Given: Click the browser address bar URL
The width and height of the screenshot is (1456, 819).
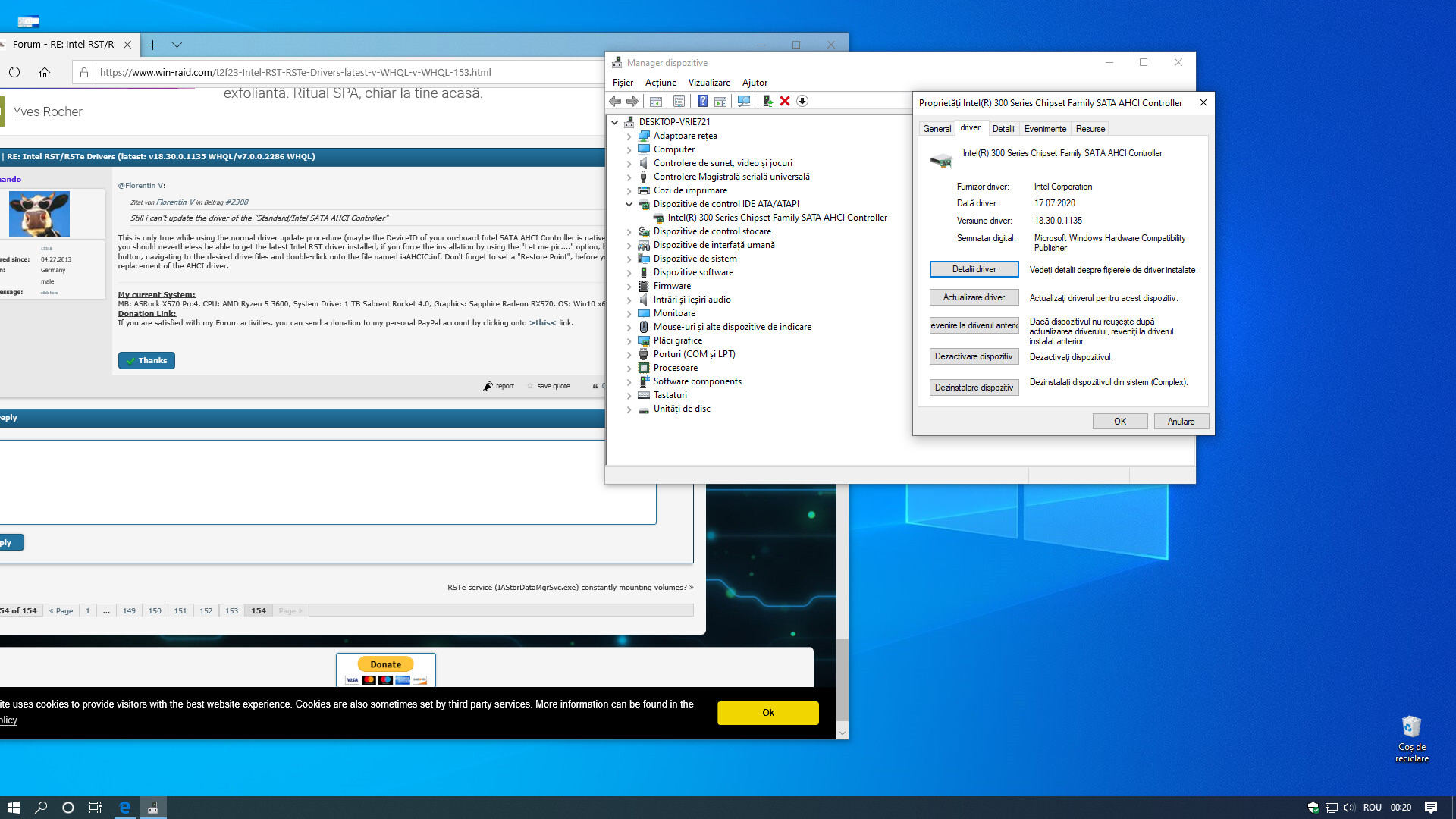Looking at the screenshot, I should click(x=296, y=73).
